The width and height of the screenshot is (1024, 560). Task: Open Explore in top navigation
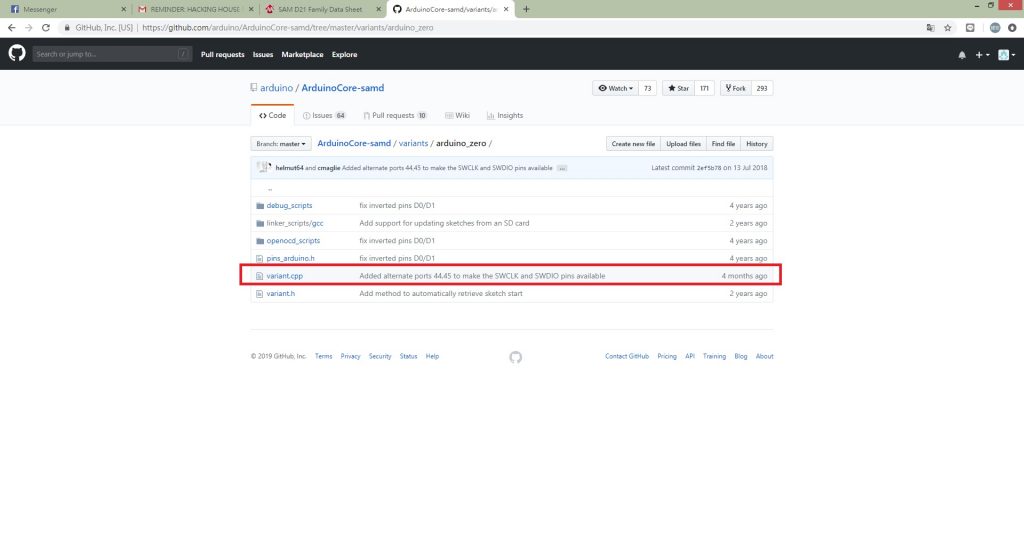(x=344, y=55)
